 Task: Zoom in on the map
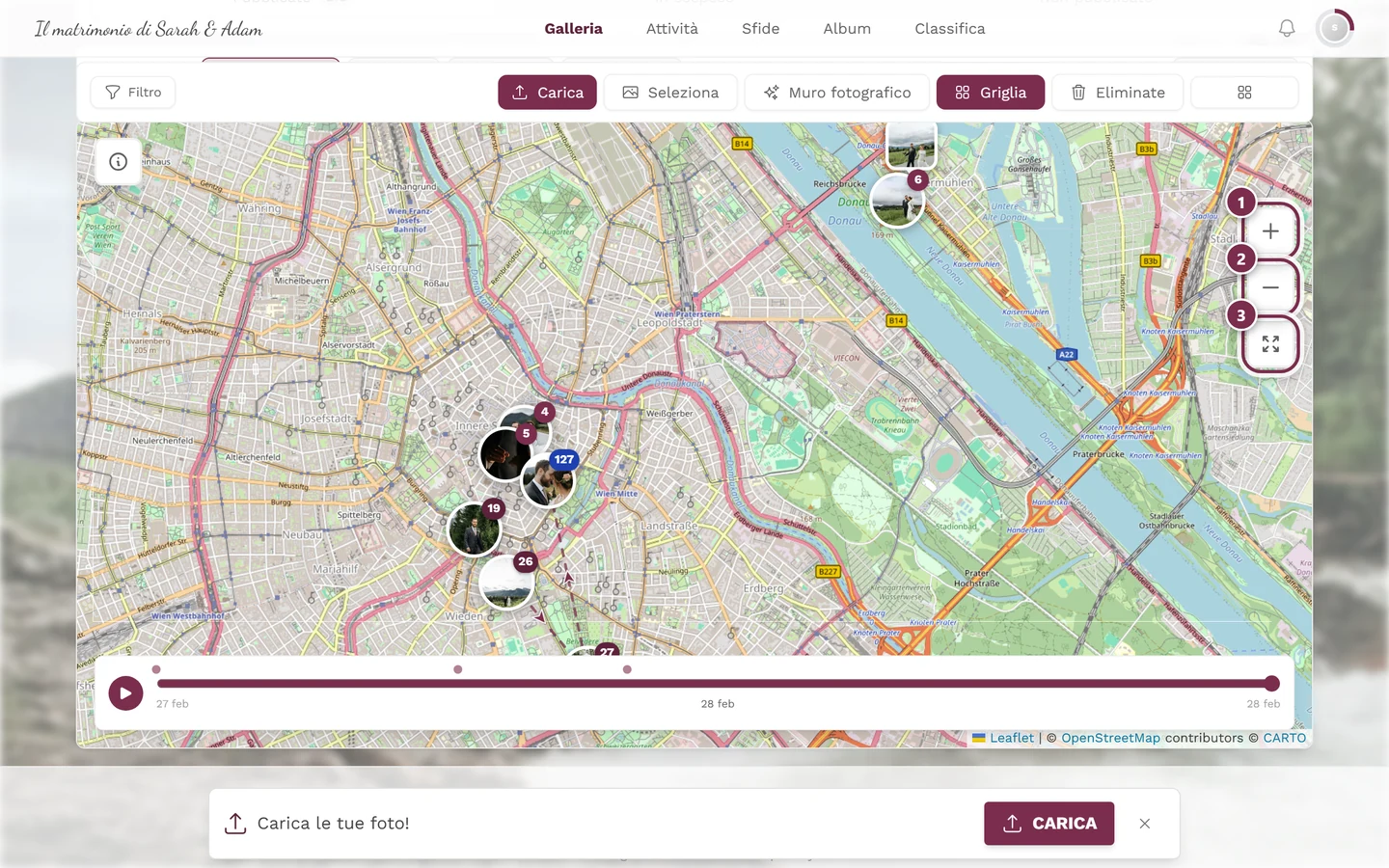[x=1270, y=231]
